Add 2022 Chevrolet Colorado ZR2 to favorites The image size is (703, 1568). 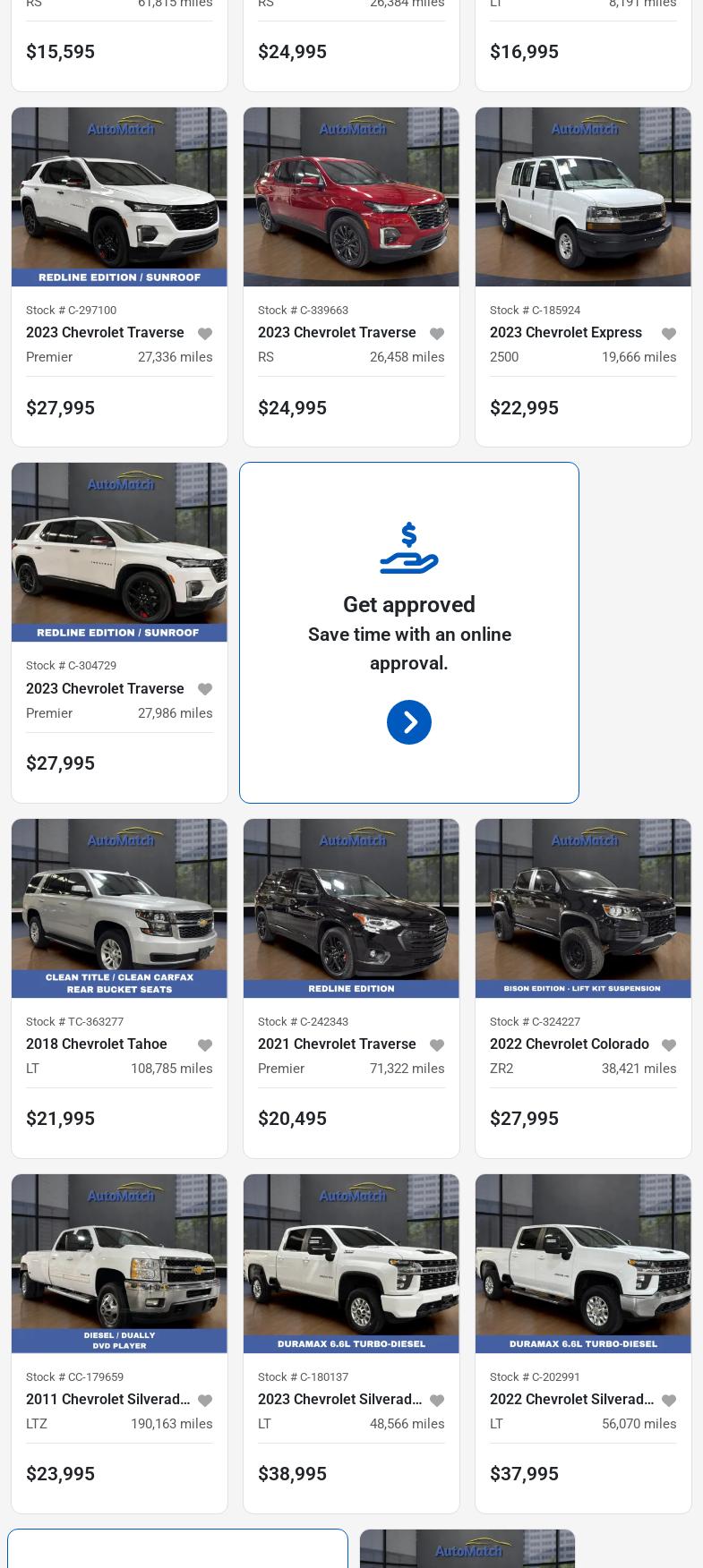click(x=669, y=1045)
